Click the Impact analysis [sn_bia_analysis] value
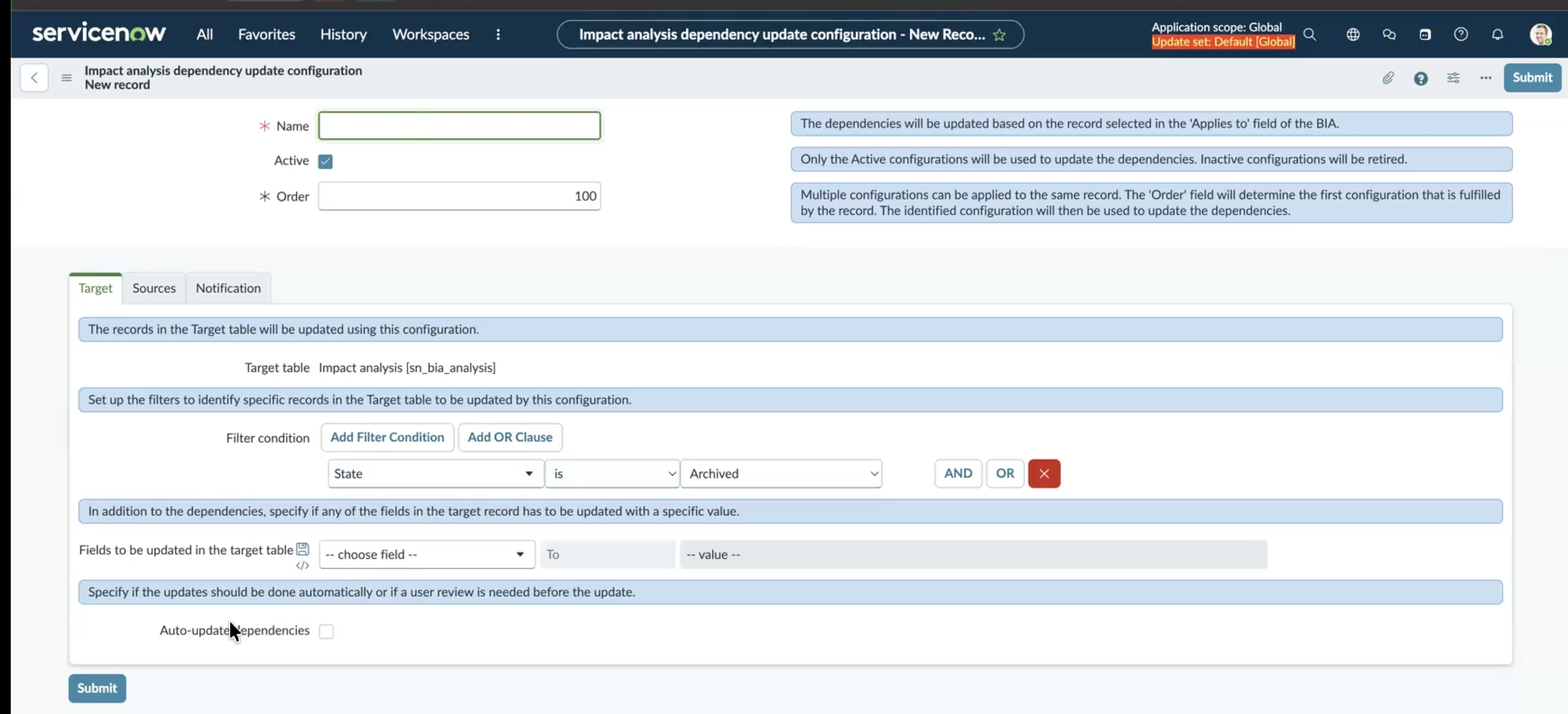The height and width of the screenshot is (714, 1568). point(407,368)
